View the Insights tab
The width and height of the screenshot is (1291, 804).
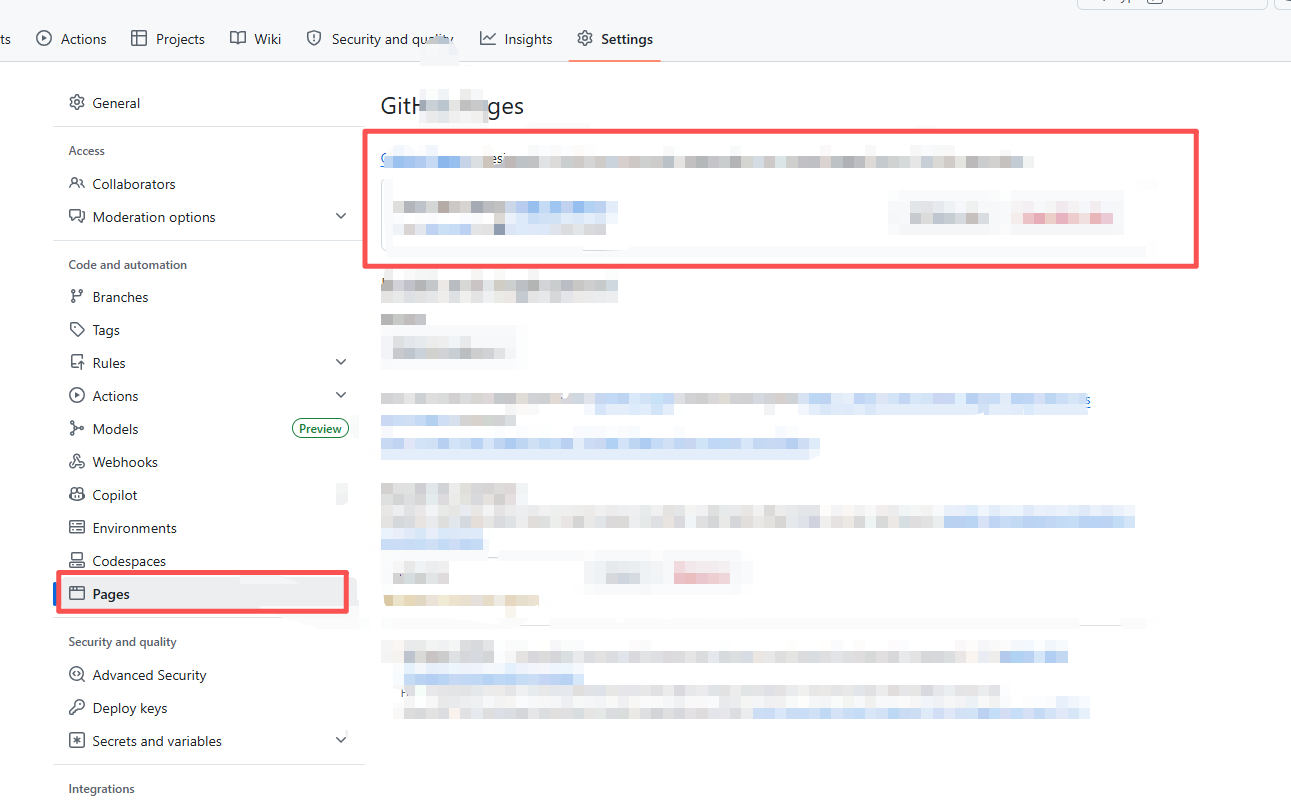click(516, 39)
